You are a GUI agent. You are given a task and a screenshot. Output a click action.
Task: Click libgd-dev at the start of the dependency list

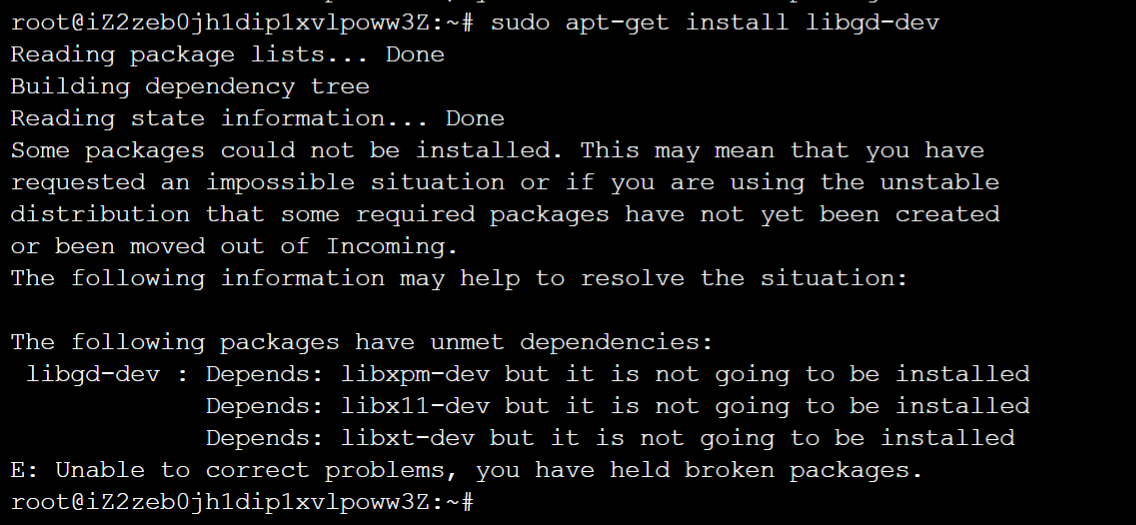(93, 374)
